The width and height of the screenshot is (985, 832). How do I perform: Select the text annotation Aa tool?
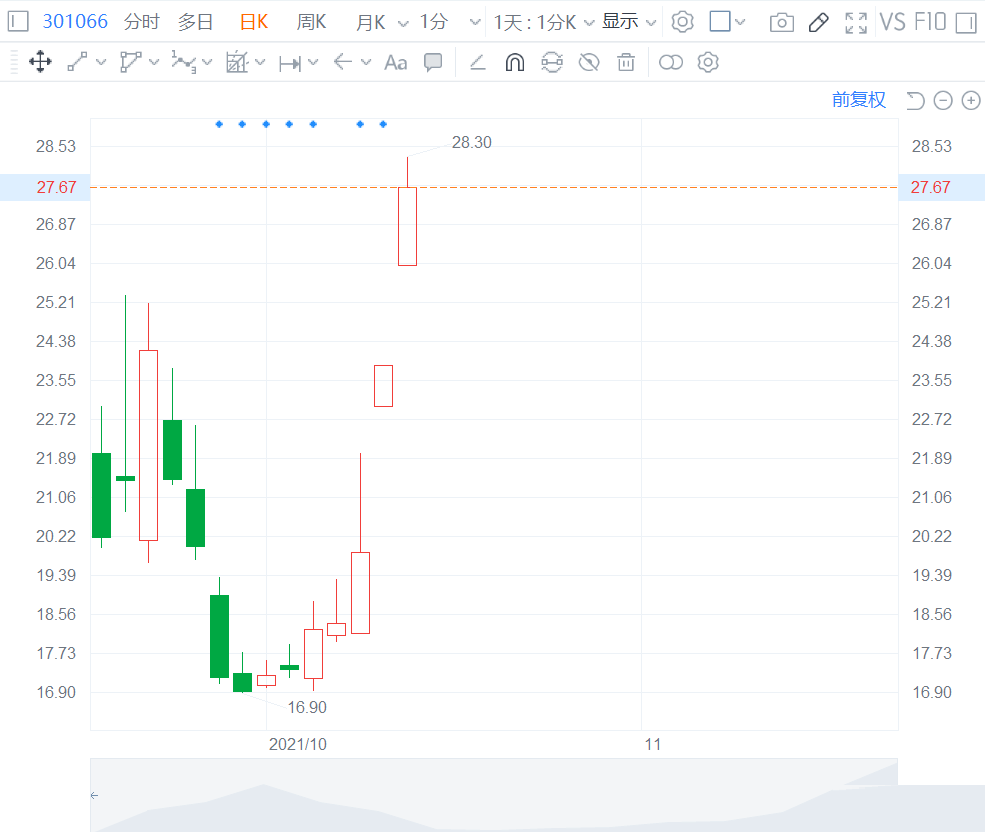(396, 63)
